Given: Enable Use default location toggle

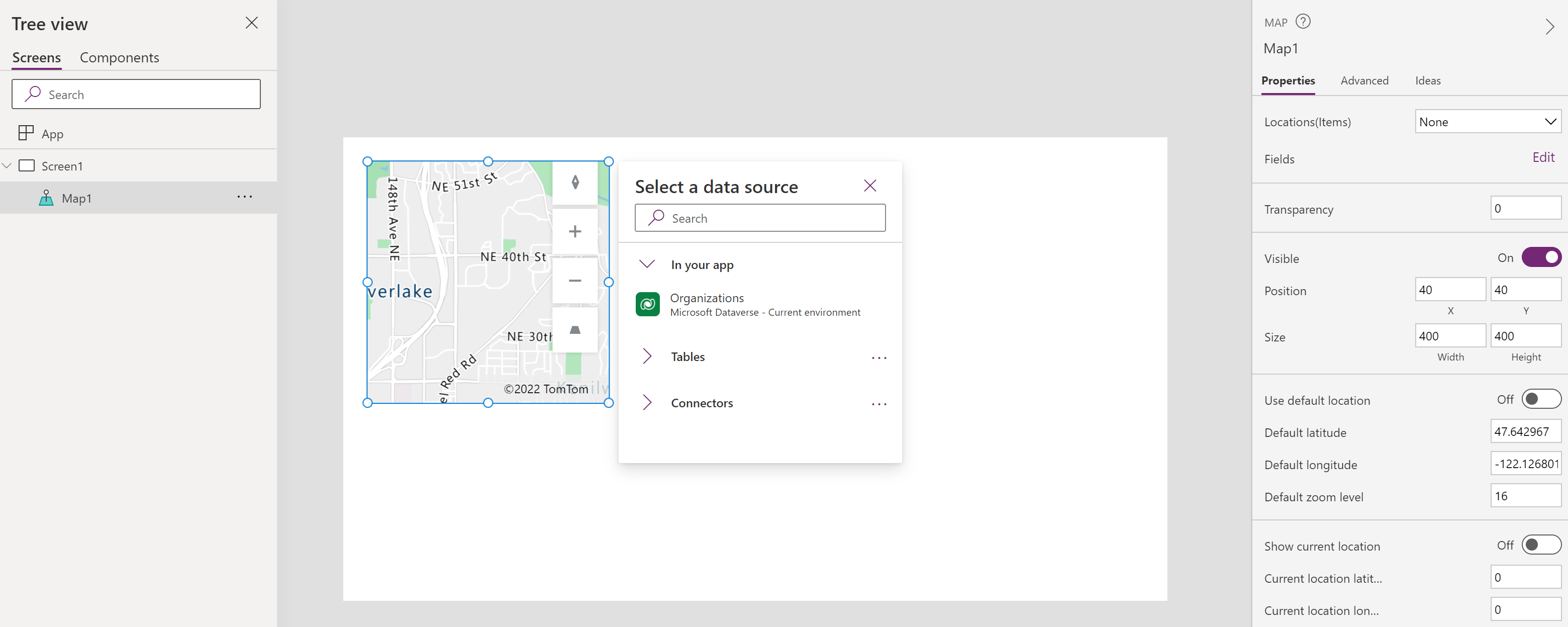Looking at the screenshot, I should tap(1539, 399).
